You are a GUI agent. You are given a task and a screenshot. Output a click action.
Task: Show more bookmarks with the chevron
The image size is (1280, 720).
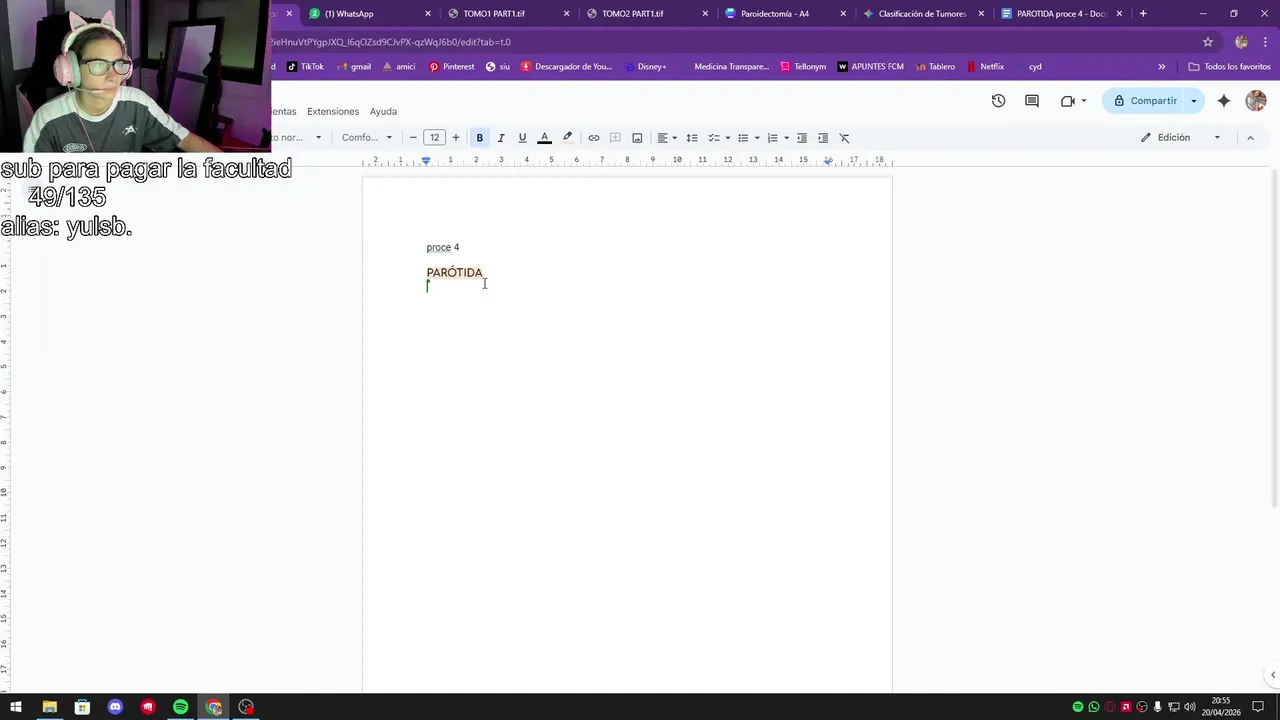(1162, 67)
